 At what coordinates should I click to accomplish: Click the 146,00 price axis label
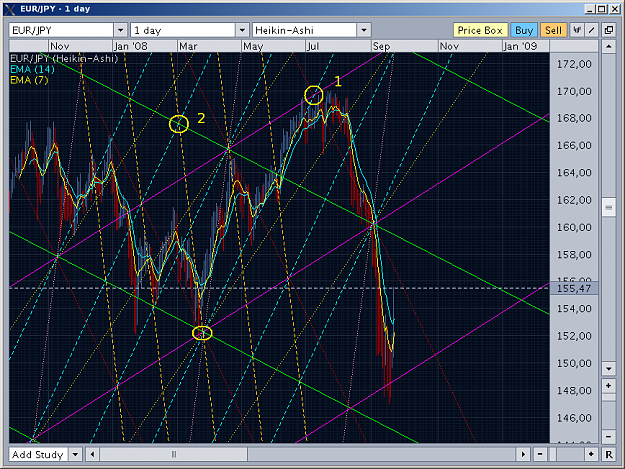coord(574,418)
